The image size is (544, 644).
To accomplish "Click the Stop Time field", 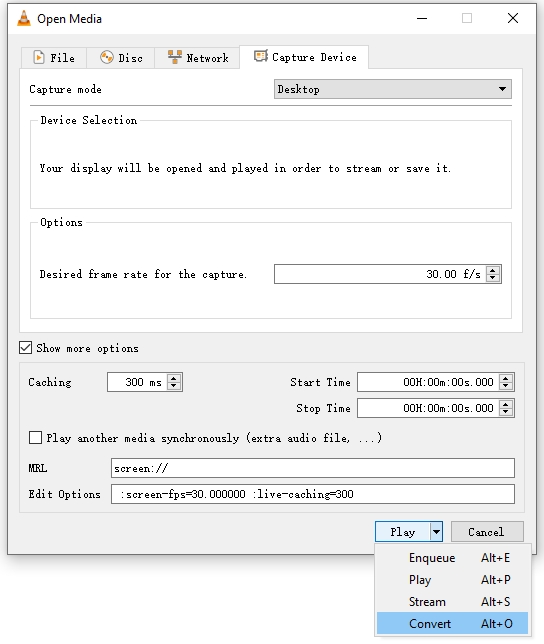I will [428, 408].
